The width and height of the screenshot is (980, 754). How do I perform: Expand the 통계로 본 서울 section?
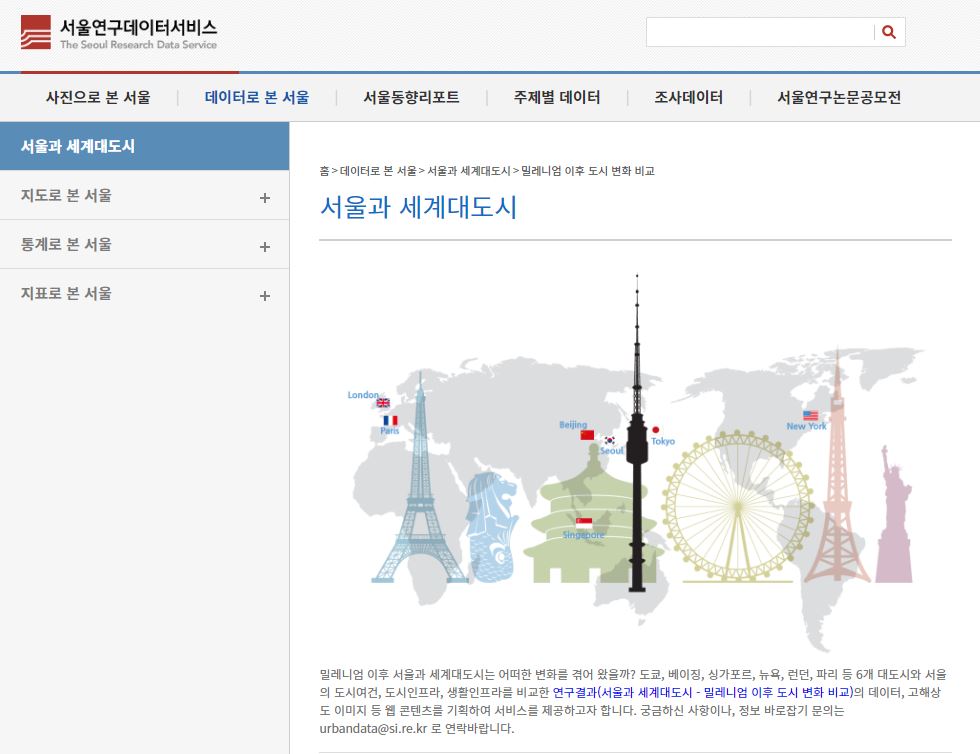click(264, 246)
